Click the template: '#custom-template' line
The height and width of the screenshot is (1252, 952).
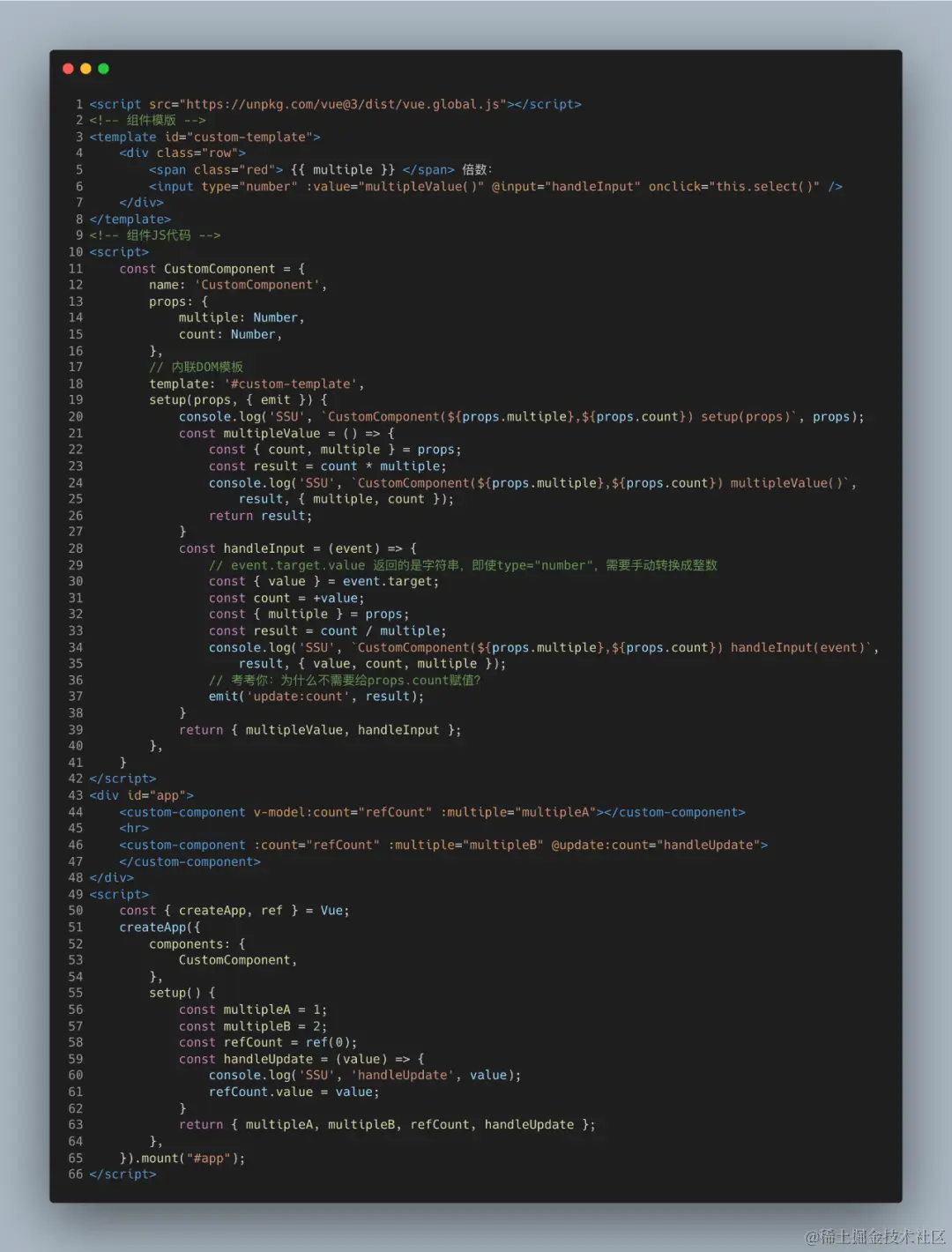tap(257, 384)
